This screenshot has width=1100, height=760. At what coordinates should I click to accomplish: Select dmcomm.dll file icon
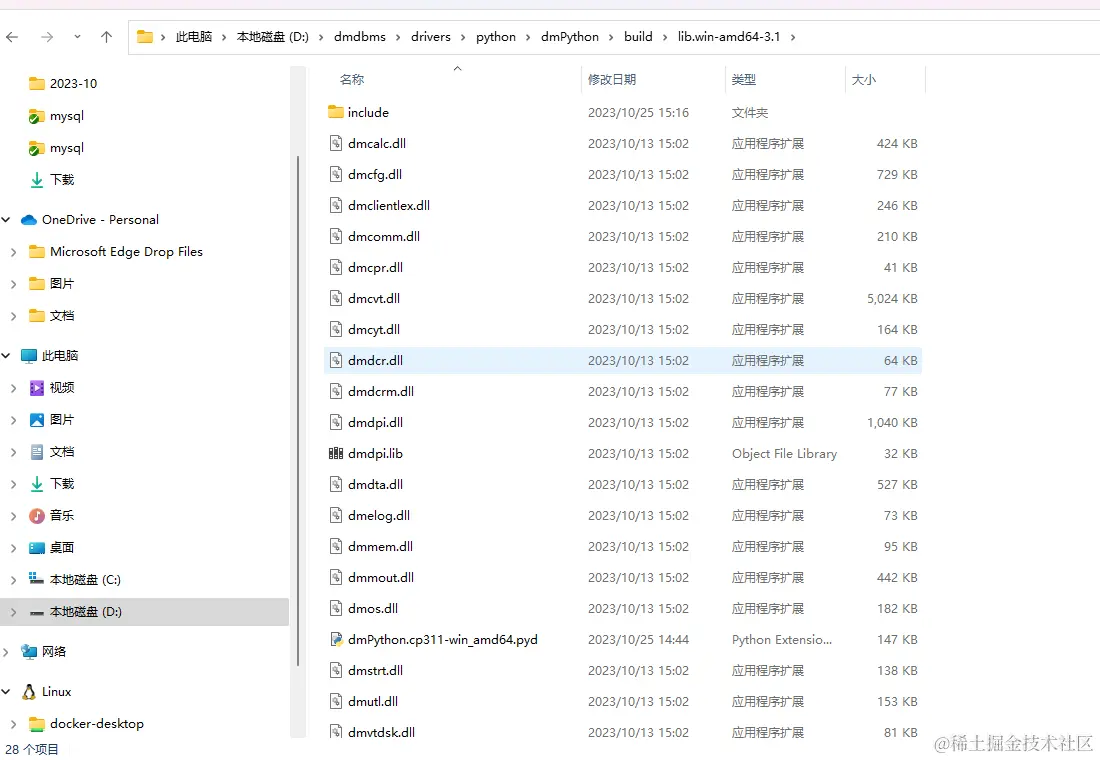[336, 236]
